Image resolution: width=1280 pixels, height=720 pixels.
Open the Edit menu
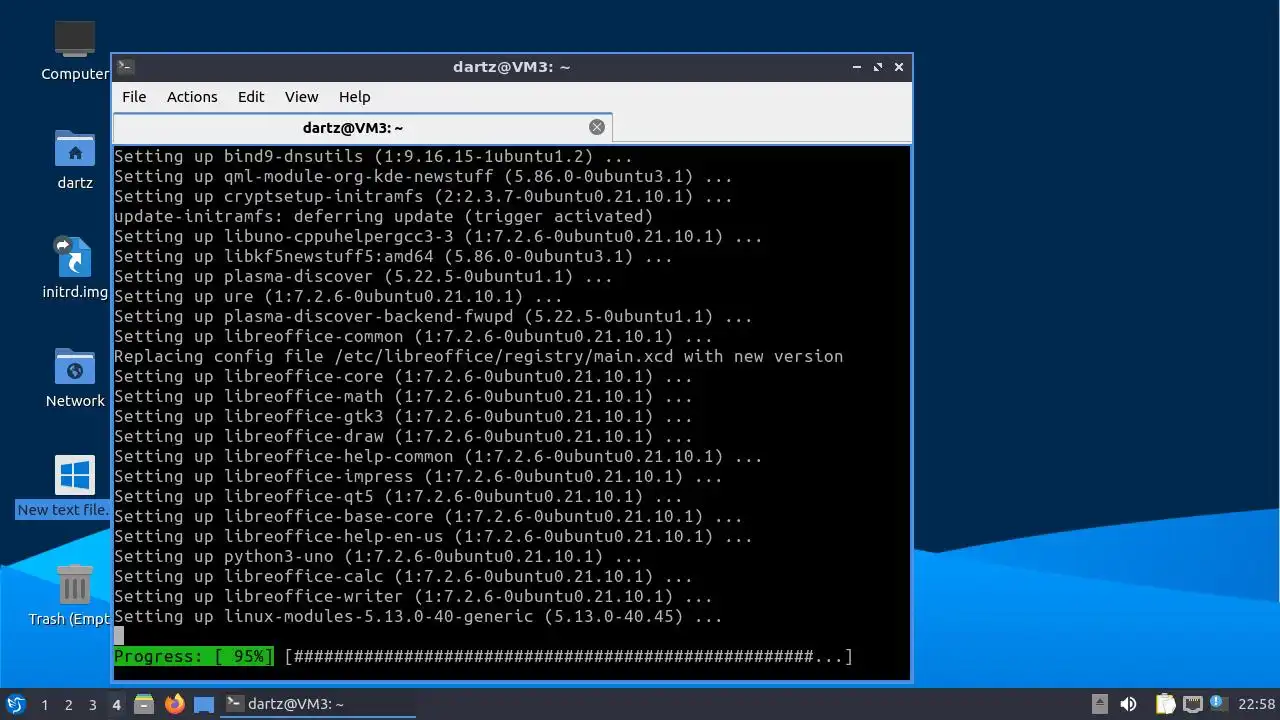click(251, 97)
